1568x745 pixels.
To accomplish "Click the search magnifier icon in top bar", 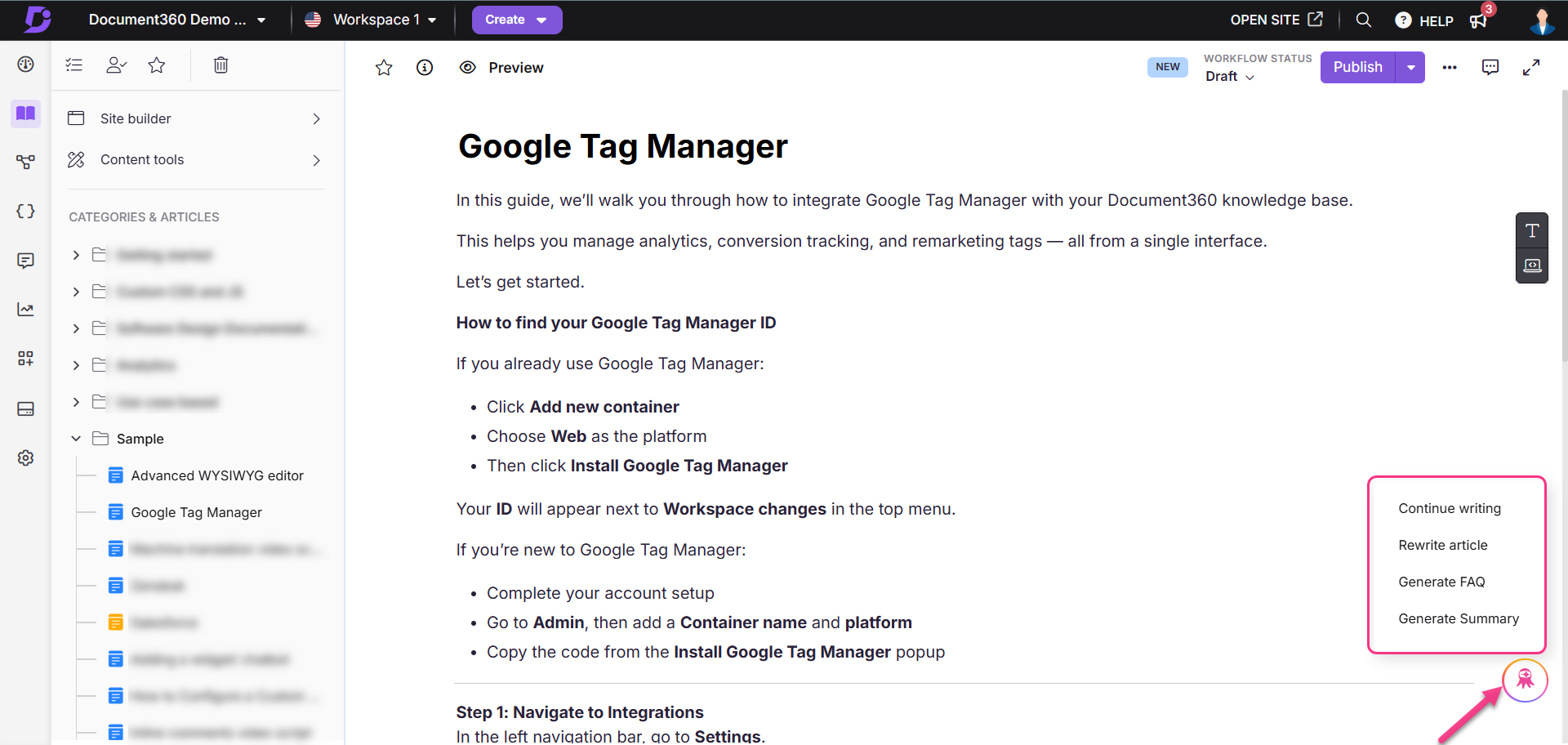I will 1363,20.
